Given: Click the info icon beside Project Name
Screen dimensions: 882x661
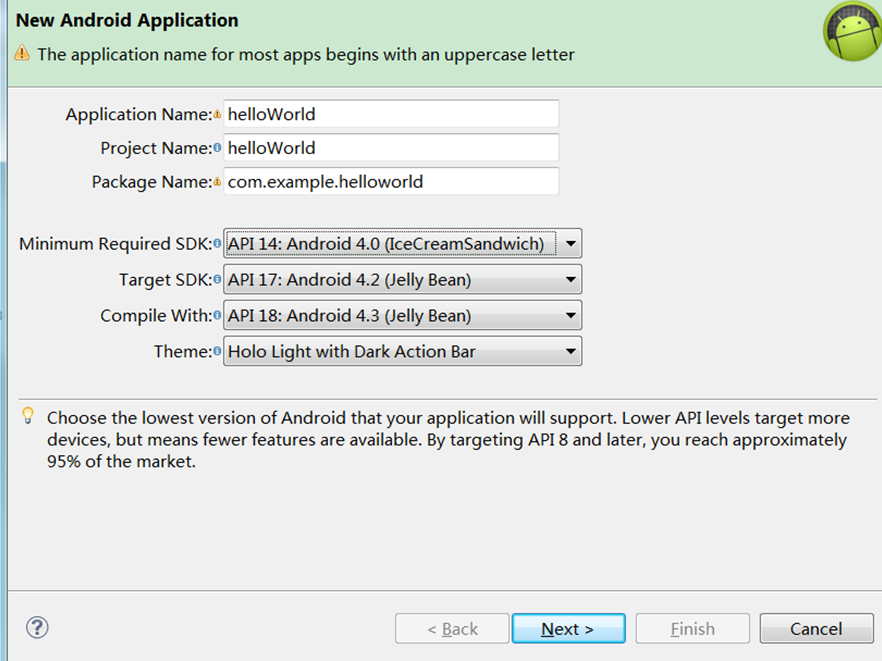Looking at the screenshot, I should tap(217, 148).
